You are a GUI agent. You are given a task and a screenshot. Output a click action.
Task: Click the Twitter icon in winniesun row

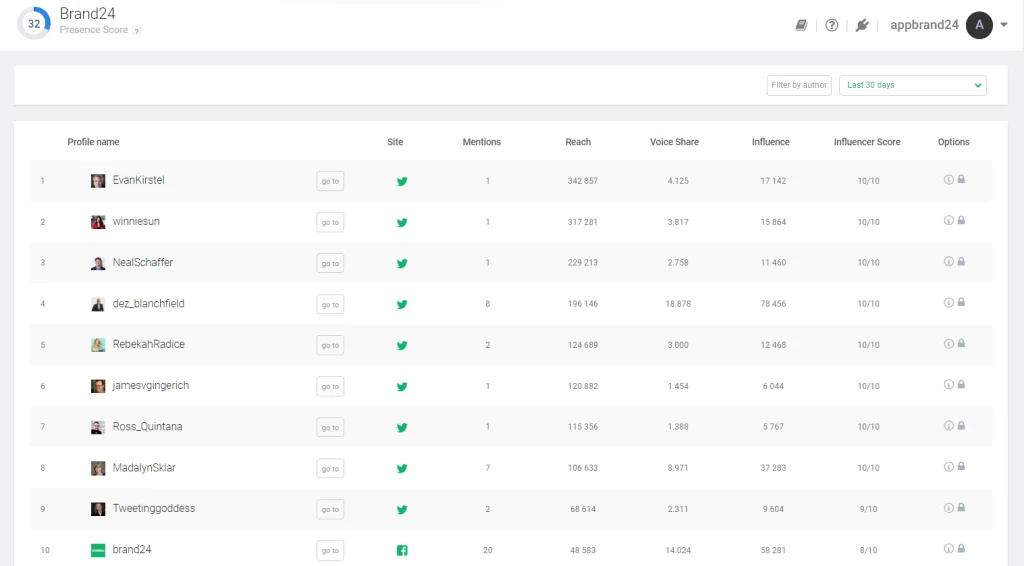[402, 223]
